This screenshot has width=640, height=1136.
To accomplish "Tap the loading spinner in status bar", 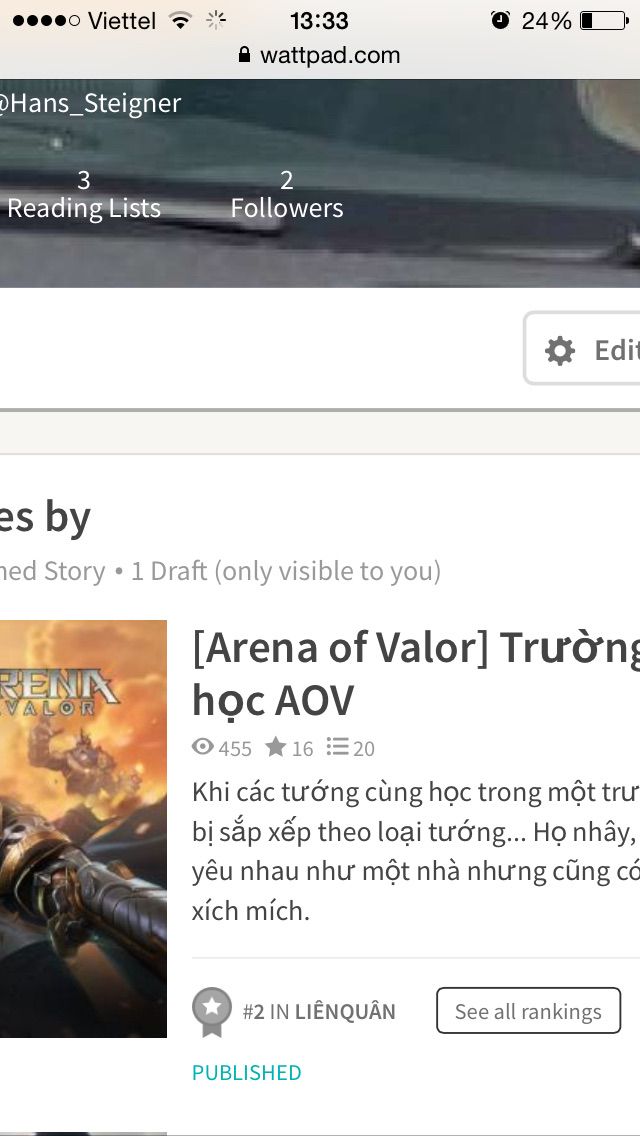I will tap(216, 20).
